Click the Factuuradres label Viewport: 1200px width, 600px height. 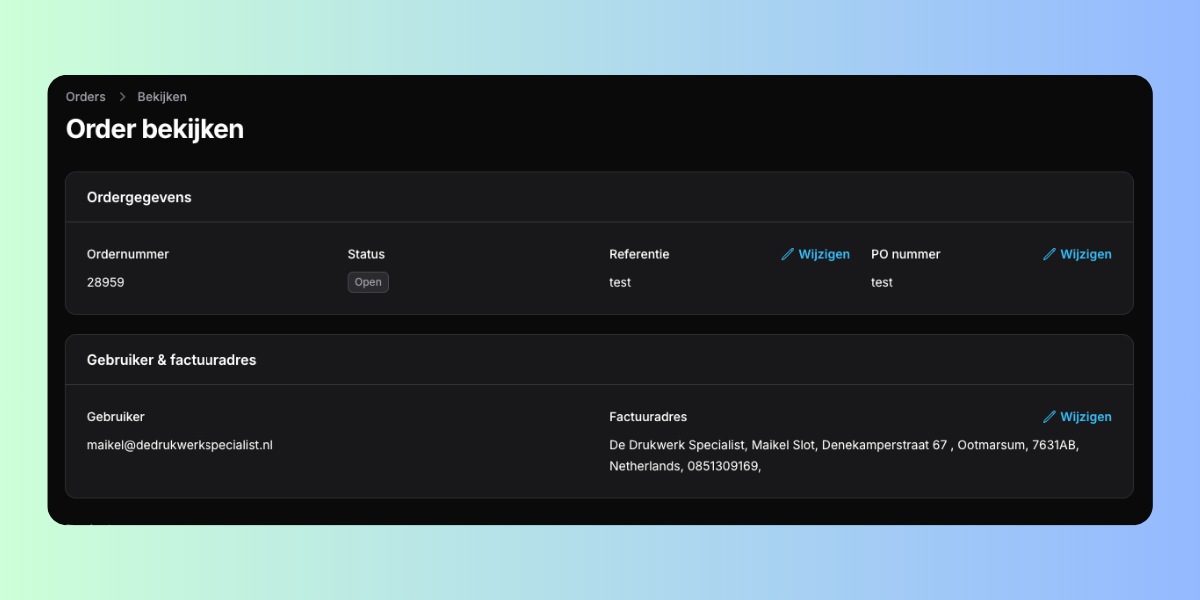pyautogui.click(x=648, y=417)
